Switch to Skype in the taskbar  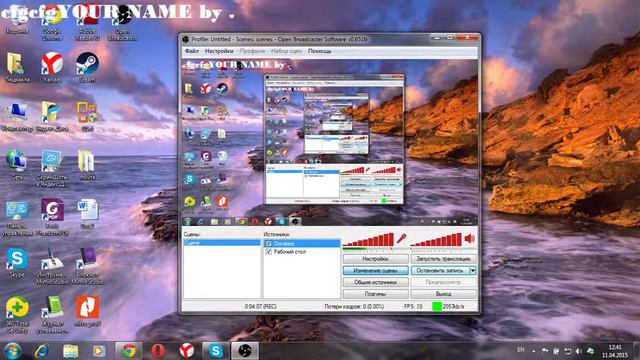216,351
